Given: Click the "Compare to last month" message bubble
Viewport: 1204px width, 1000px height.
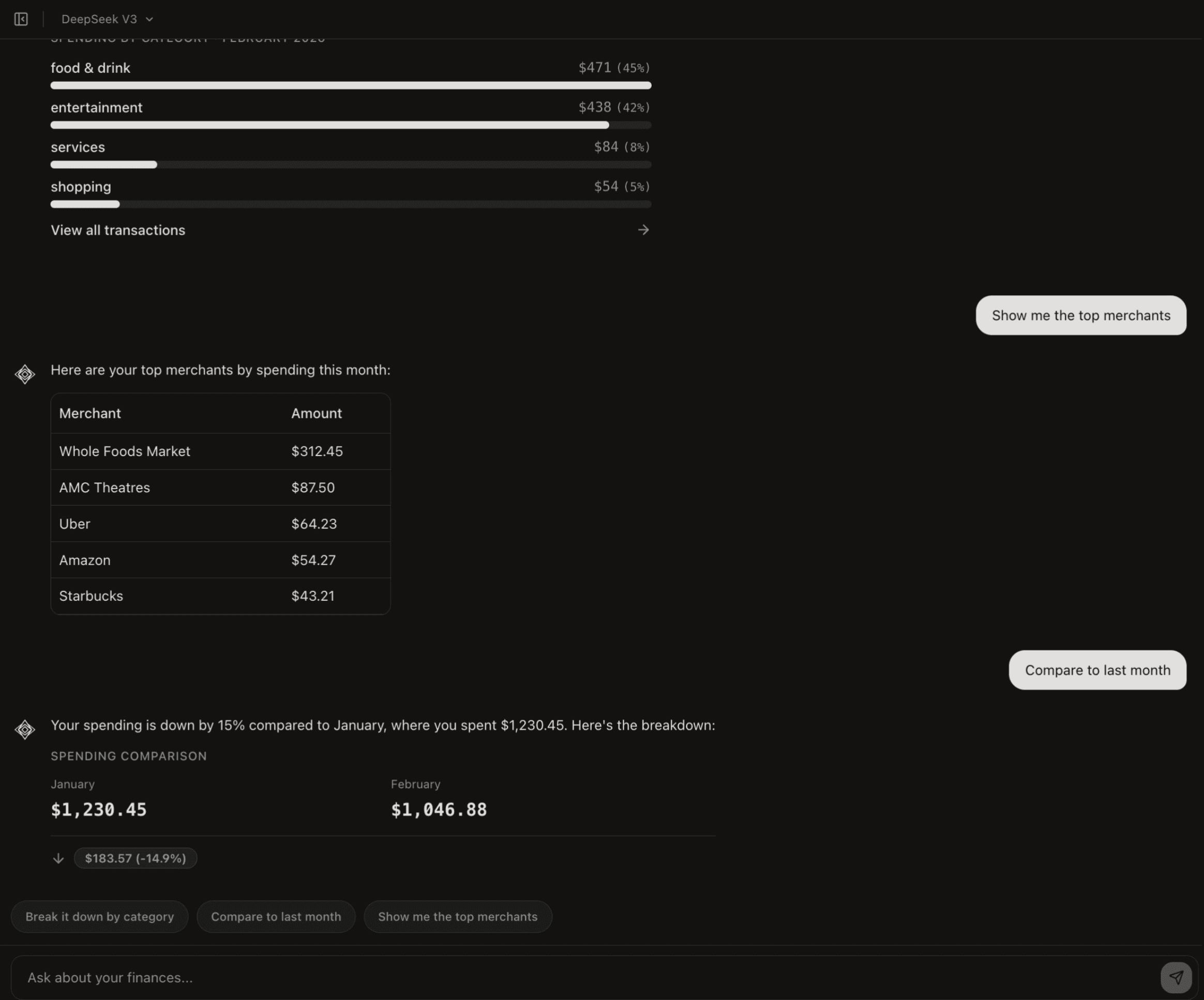Looking at the screenshot, I should [x=1097, y=670].
